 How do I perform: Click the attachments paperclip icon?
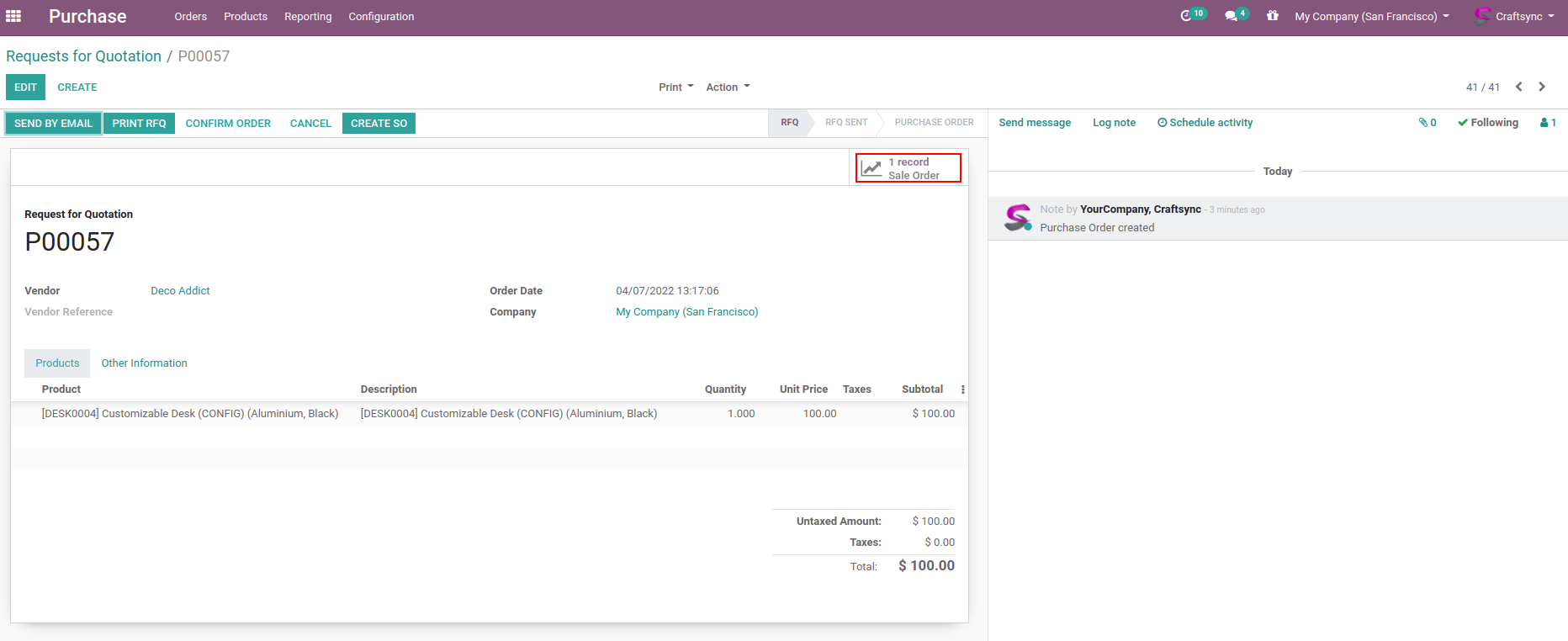1427,123
